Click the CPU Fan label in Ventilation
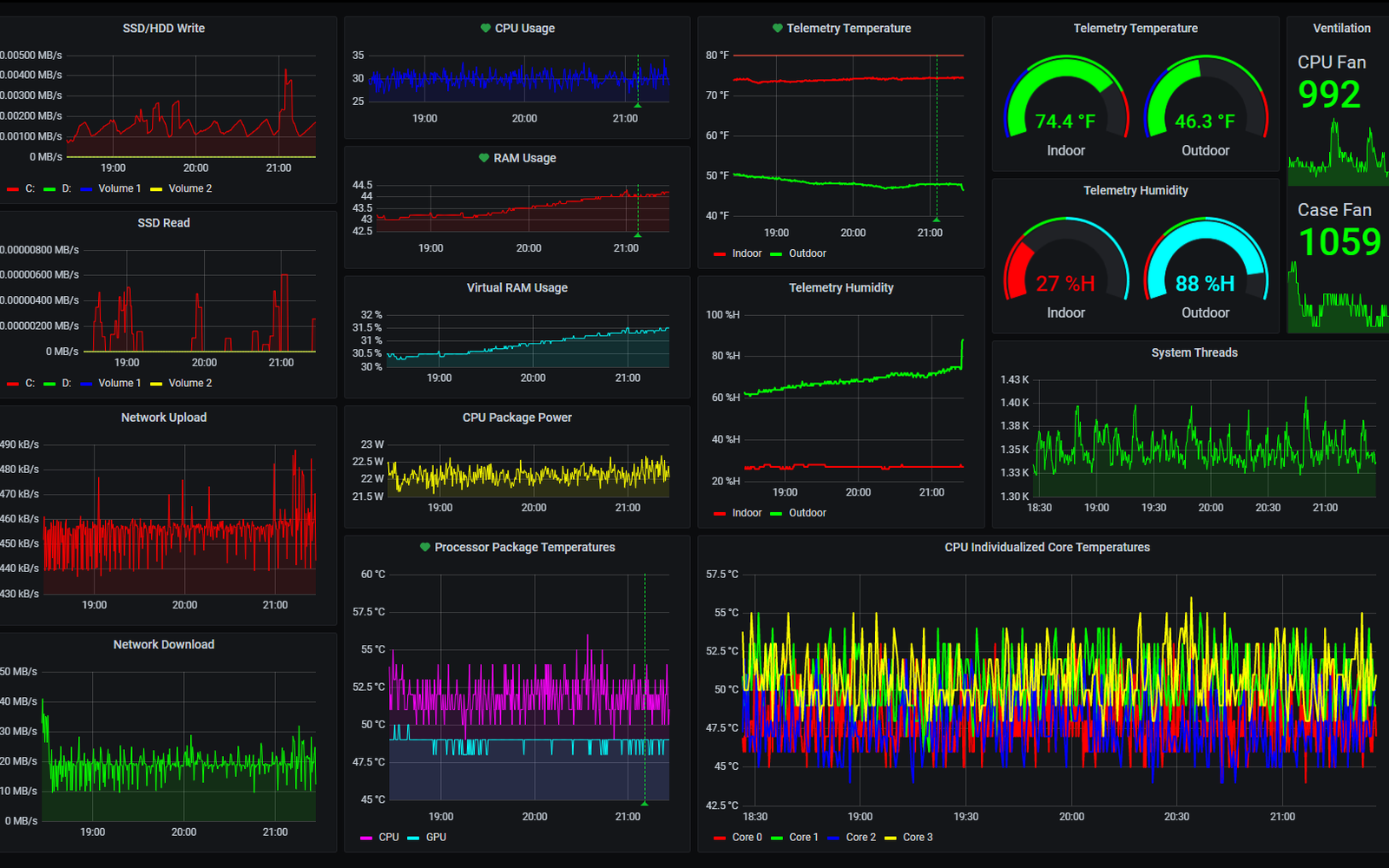 pyautogui.click(x=1332, y=62)
